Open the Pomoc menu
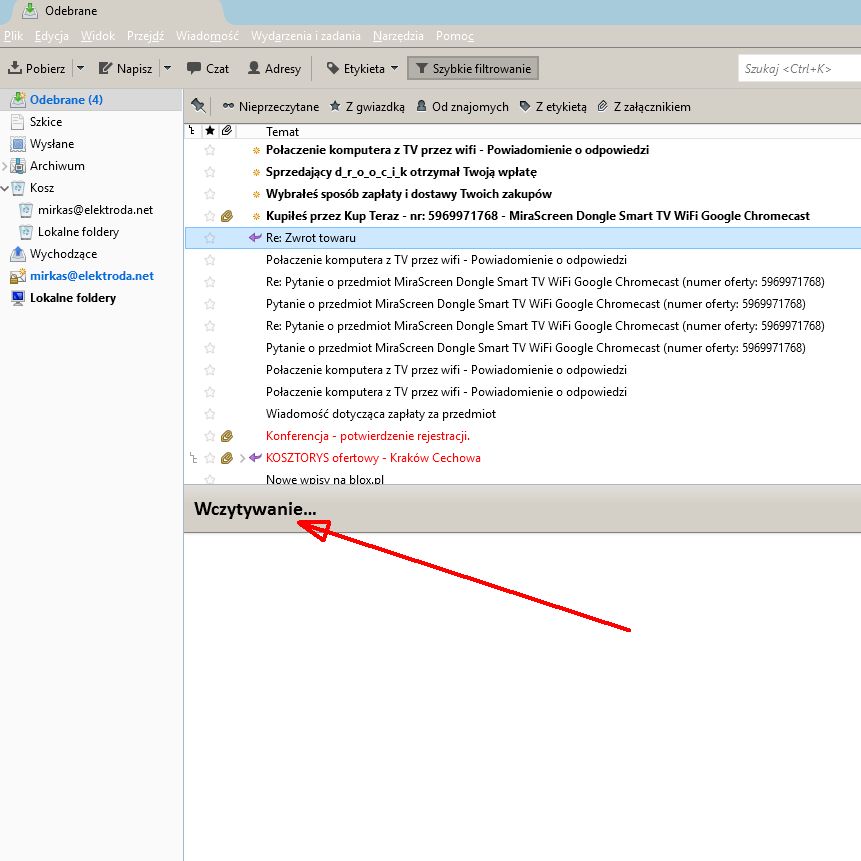The width and height of the screenshot is (861, 861). (x=455, y=36)
